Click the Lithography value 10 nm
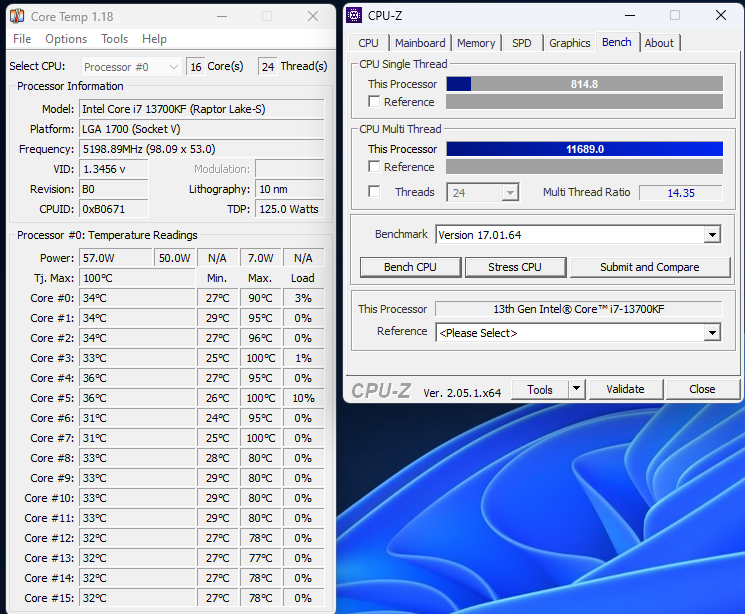The image size is (745, 614). click(x=290, y=189)
